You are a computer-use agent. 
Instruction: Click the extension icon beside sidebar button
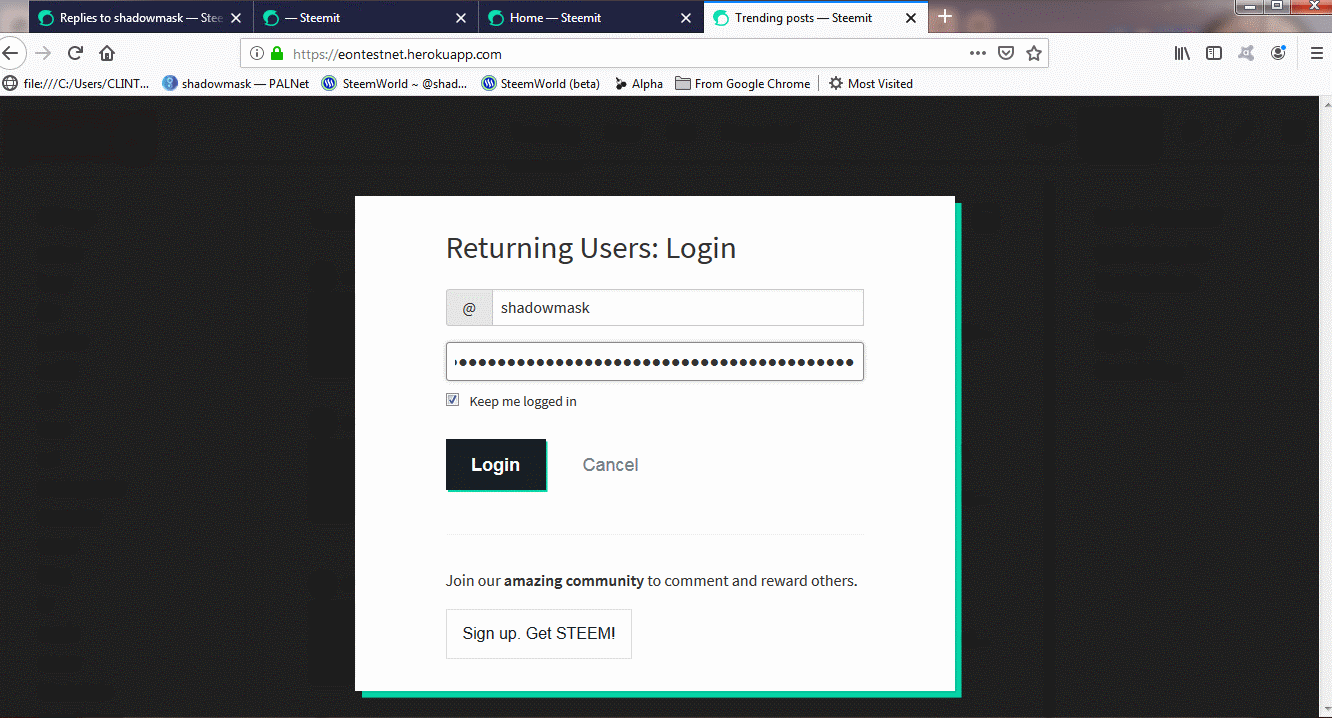pyautogui.click(x=1246, y=54)
